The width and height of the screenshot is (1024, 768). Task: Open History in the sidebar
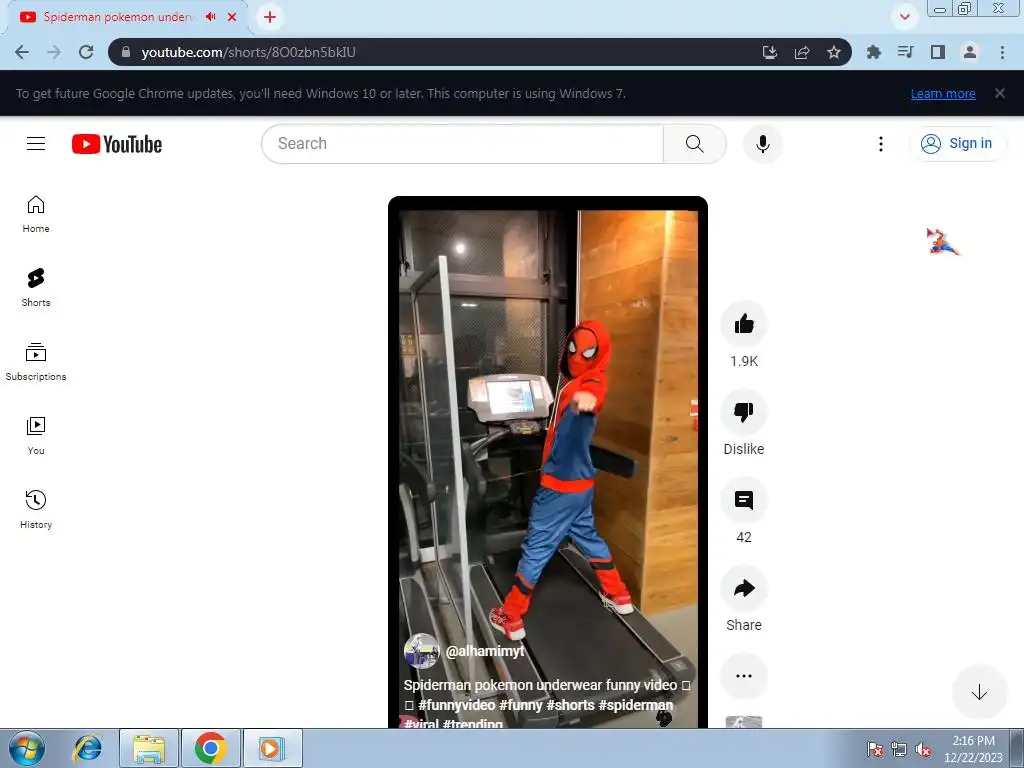(36, 509)
